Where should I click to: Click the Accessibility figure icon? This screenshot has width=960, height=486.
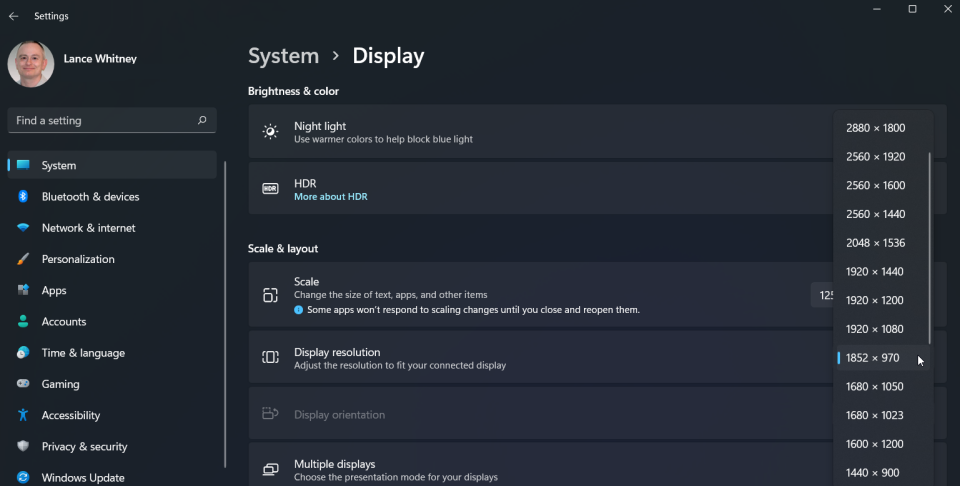click(23, 415)
